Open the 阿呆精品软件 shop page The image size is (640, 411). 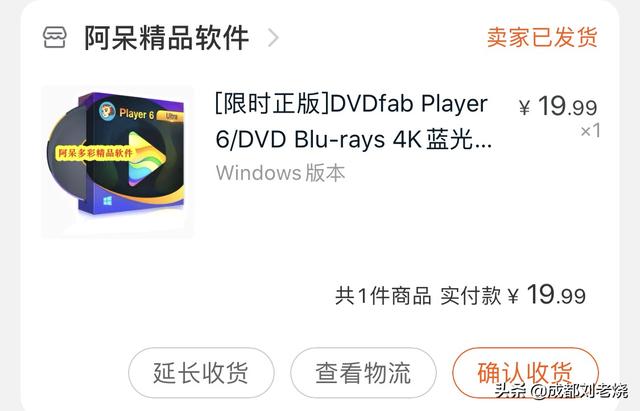tap(167, 38)
